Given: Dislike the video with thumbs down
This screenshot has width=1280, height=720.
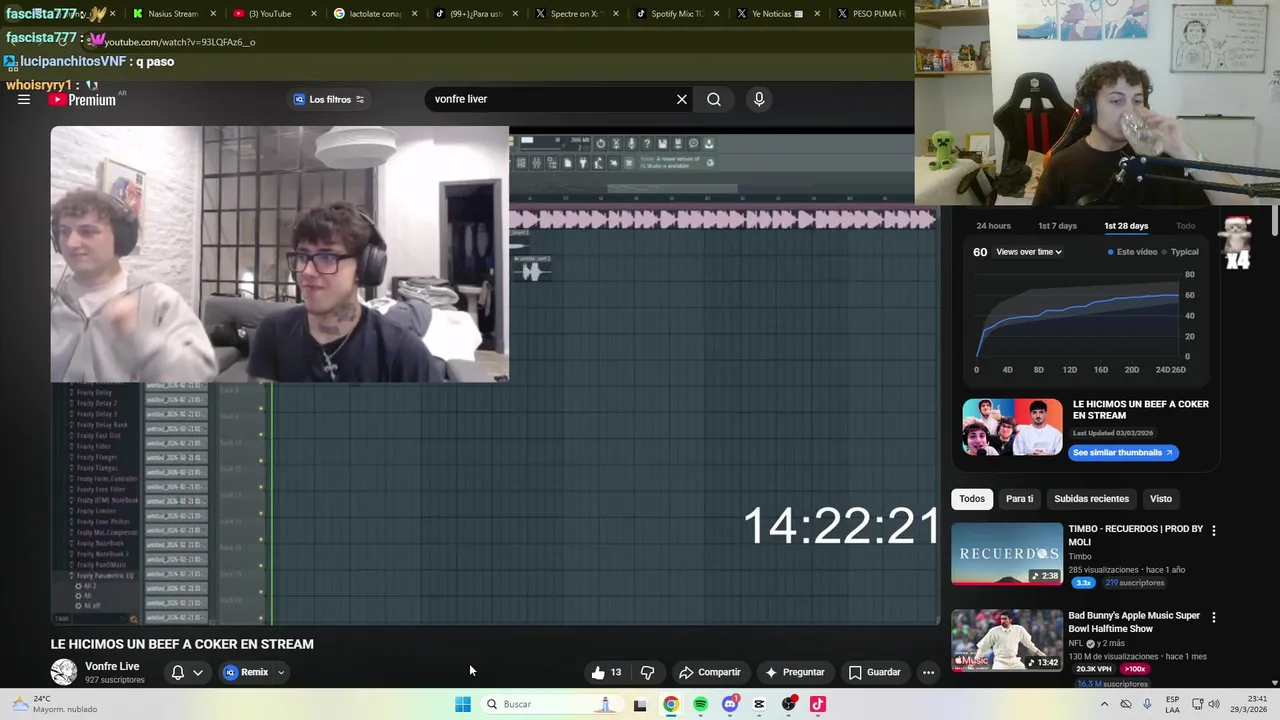Looking at the screenshot, I should point(647,672).
